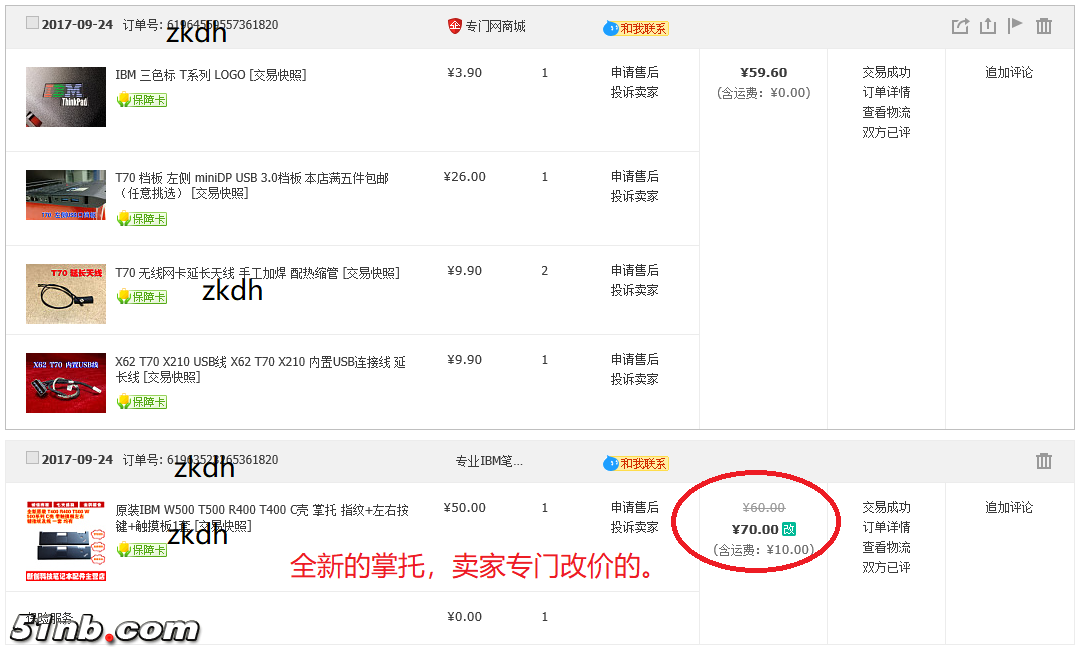
Task: Click 保障卡 badge under X62 USB线 item
Action: pyautogui.click(x=142, y=401)
